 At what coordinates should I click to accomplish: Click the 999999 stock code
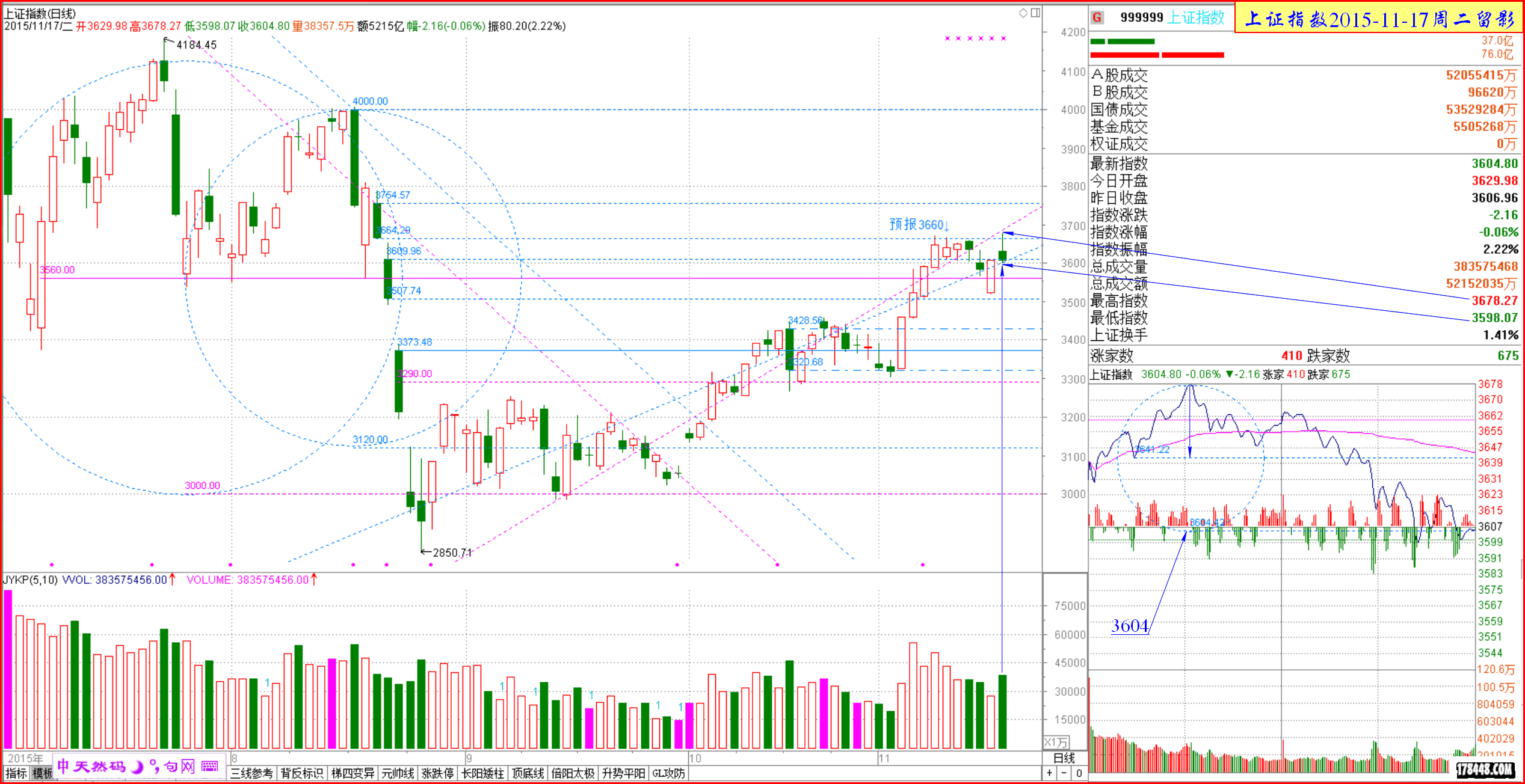coord(1142,17)
